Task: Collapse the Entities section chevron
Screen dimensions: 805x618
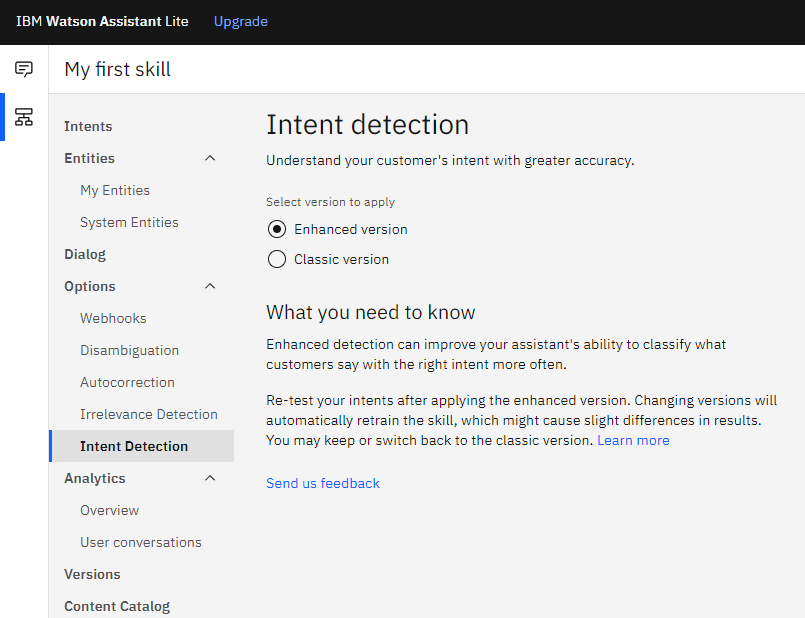Action: 210,158
